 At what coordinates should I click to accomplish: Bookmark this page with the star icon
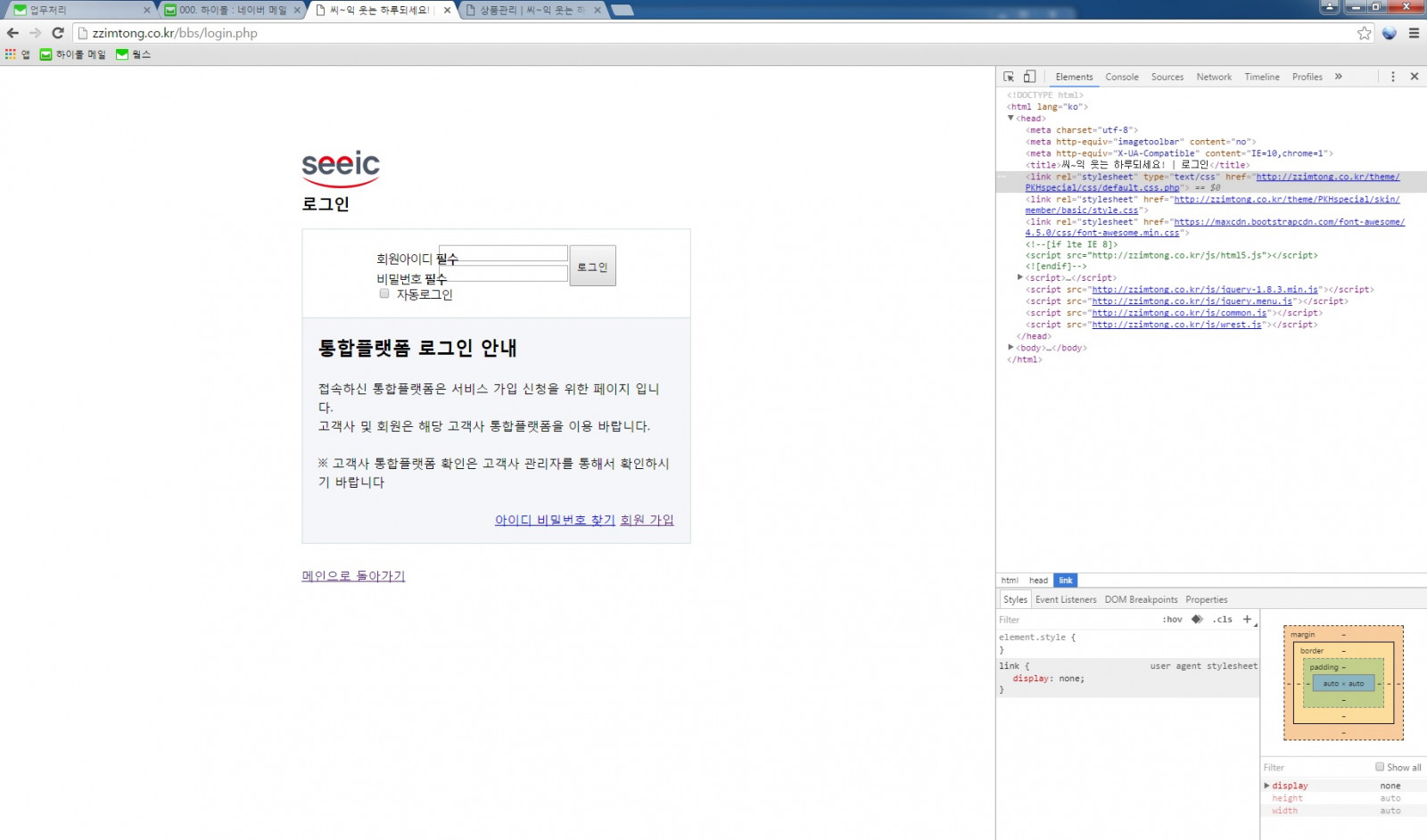coord(1364,33)
